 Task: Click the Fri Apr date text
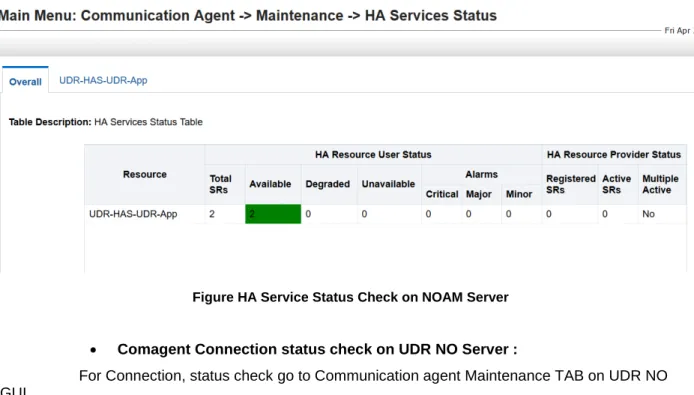click(679, 31)
